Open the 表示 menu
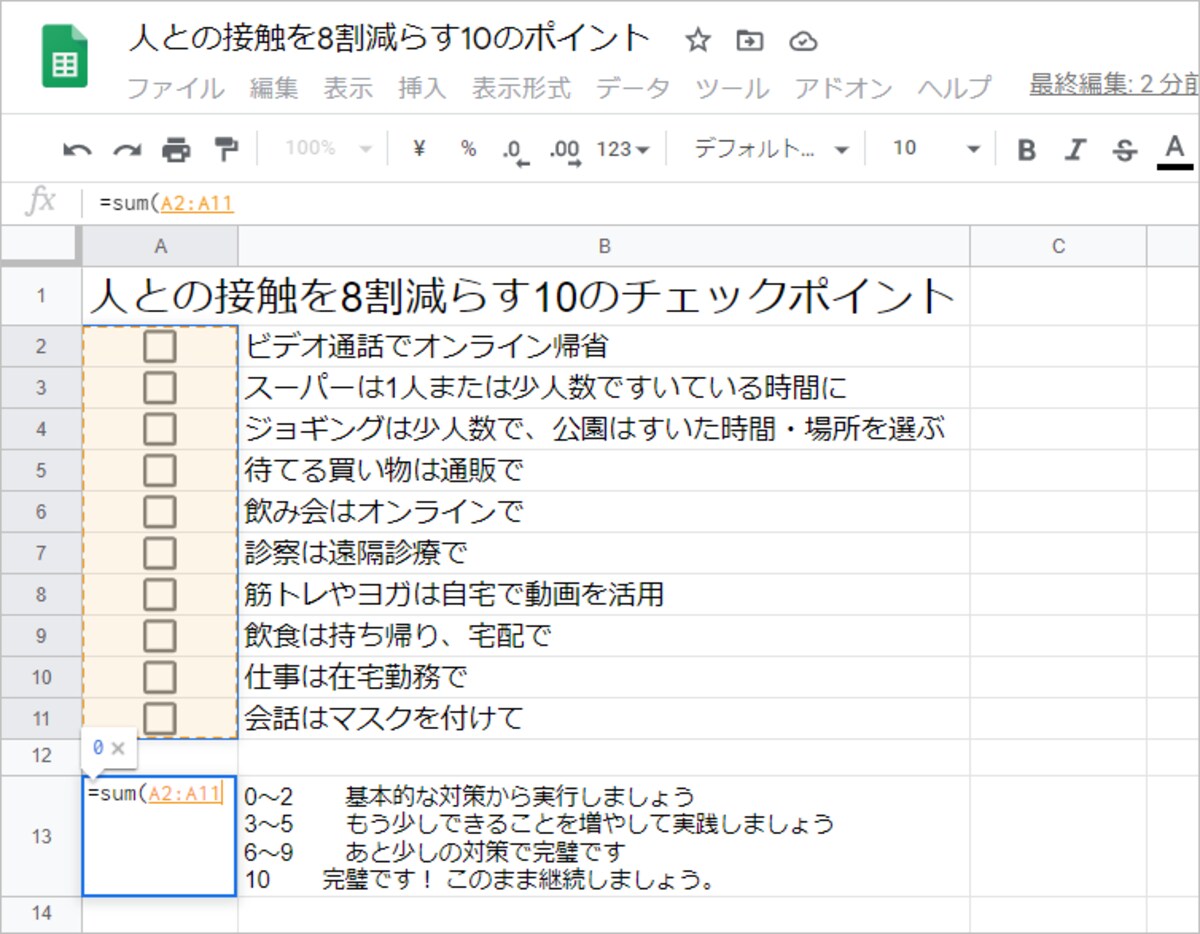 (x=348, y=88)
